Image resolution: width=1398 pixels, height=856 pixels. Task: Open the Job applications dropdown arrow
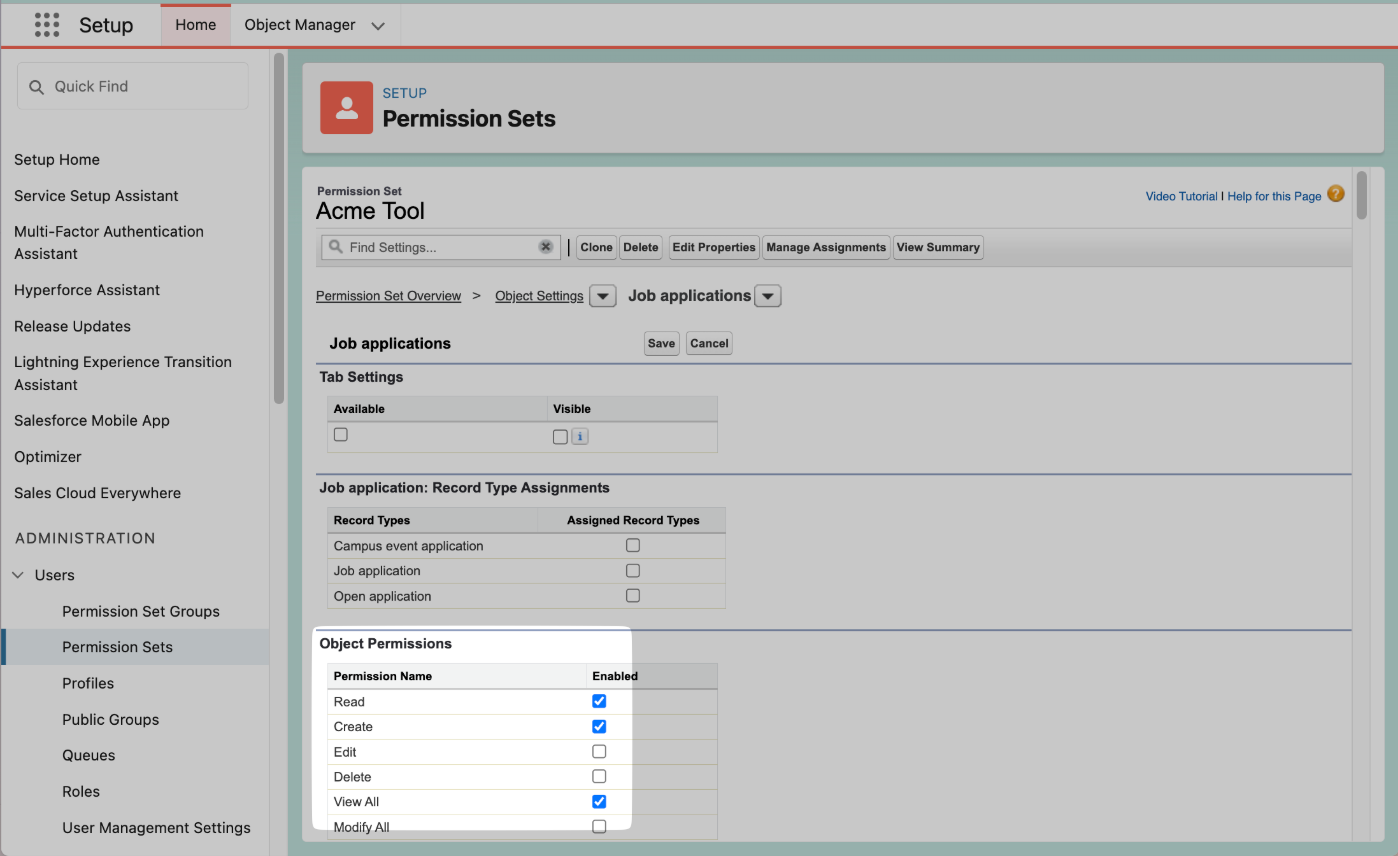click(768, 296)
